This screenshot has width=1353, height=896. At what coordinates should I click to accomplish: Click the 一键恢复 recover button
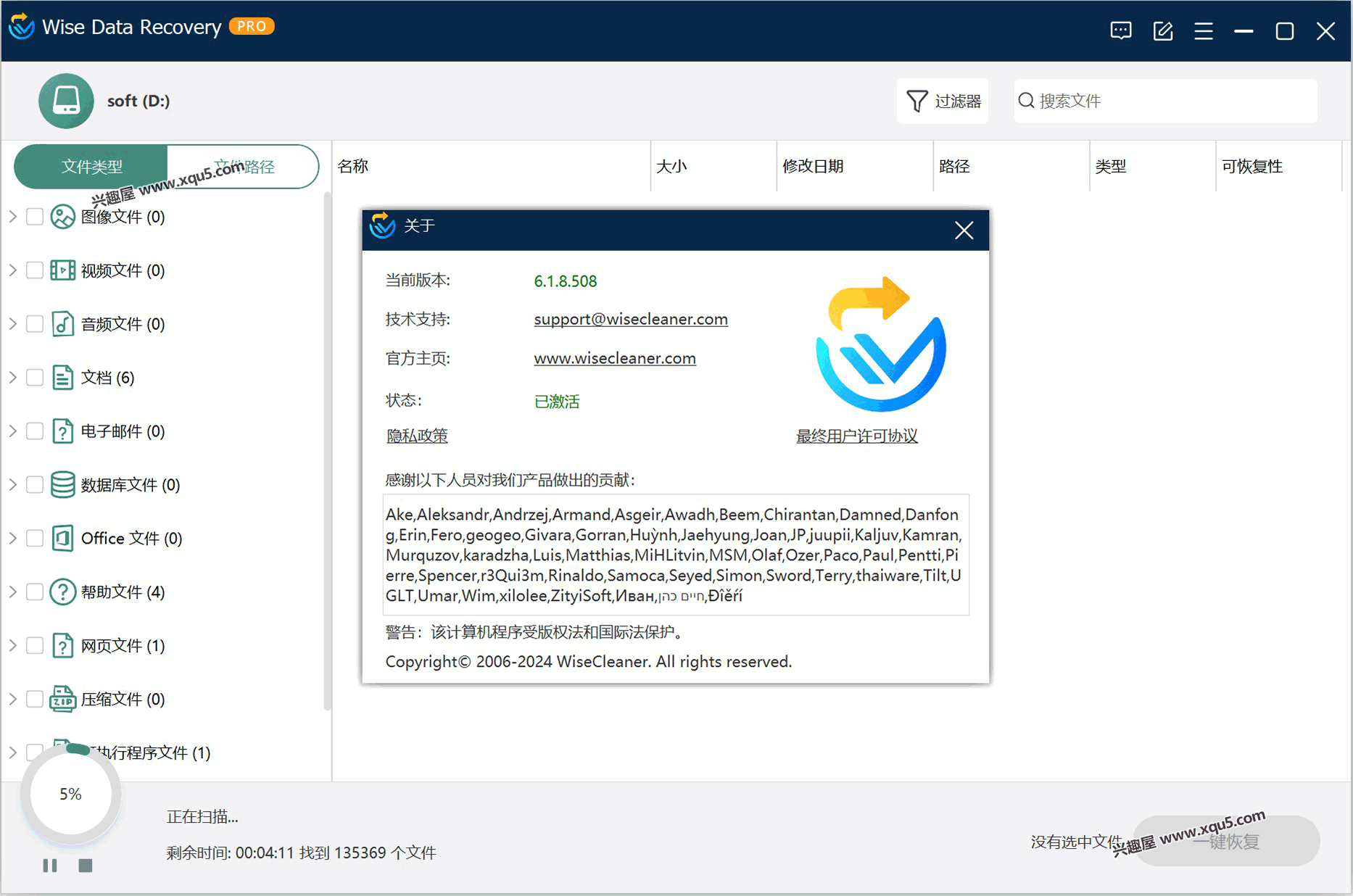tap(1226, 841)
